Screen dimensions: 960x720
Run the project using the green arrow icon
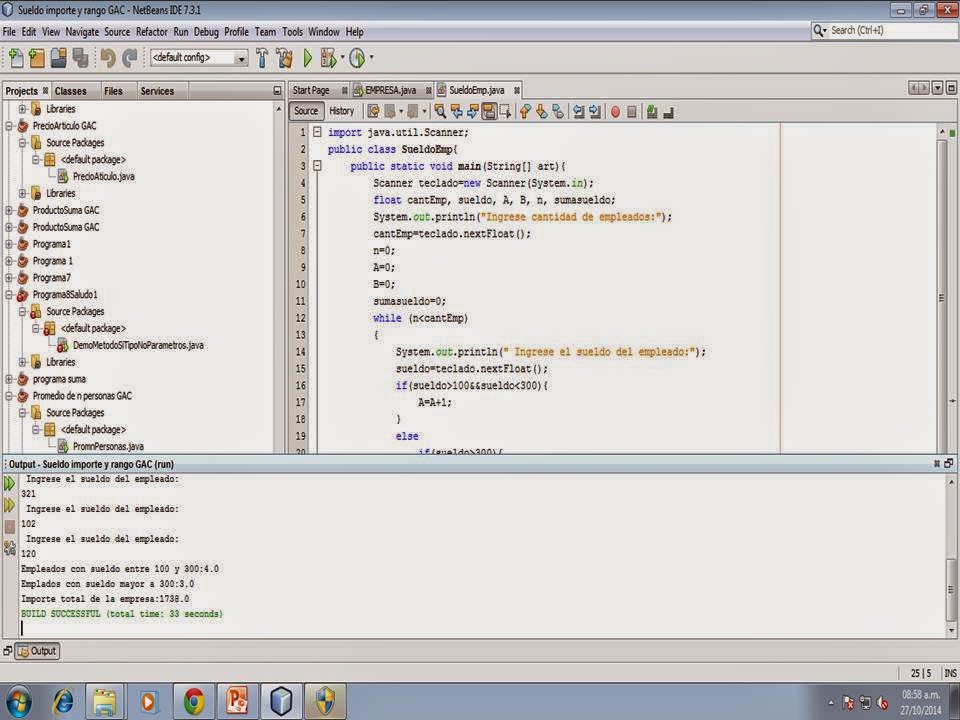(306, 57)
